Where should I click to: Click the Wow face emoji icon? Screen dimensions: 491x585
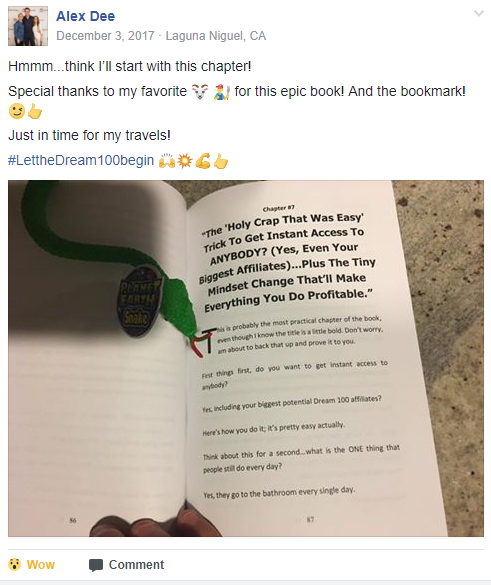pyautogui.click(x=15, y=564)
